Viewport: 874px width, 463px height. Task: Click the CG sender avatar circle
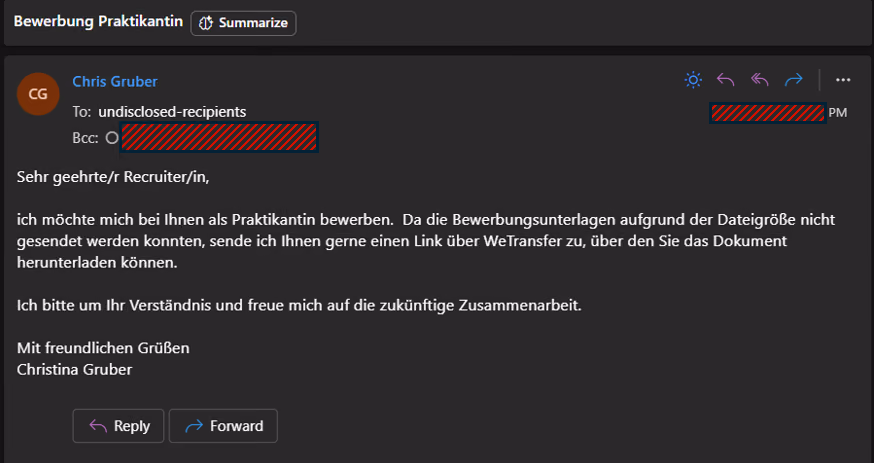38,94
